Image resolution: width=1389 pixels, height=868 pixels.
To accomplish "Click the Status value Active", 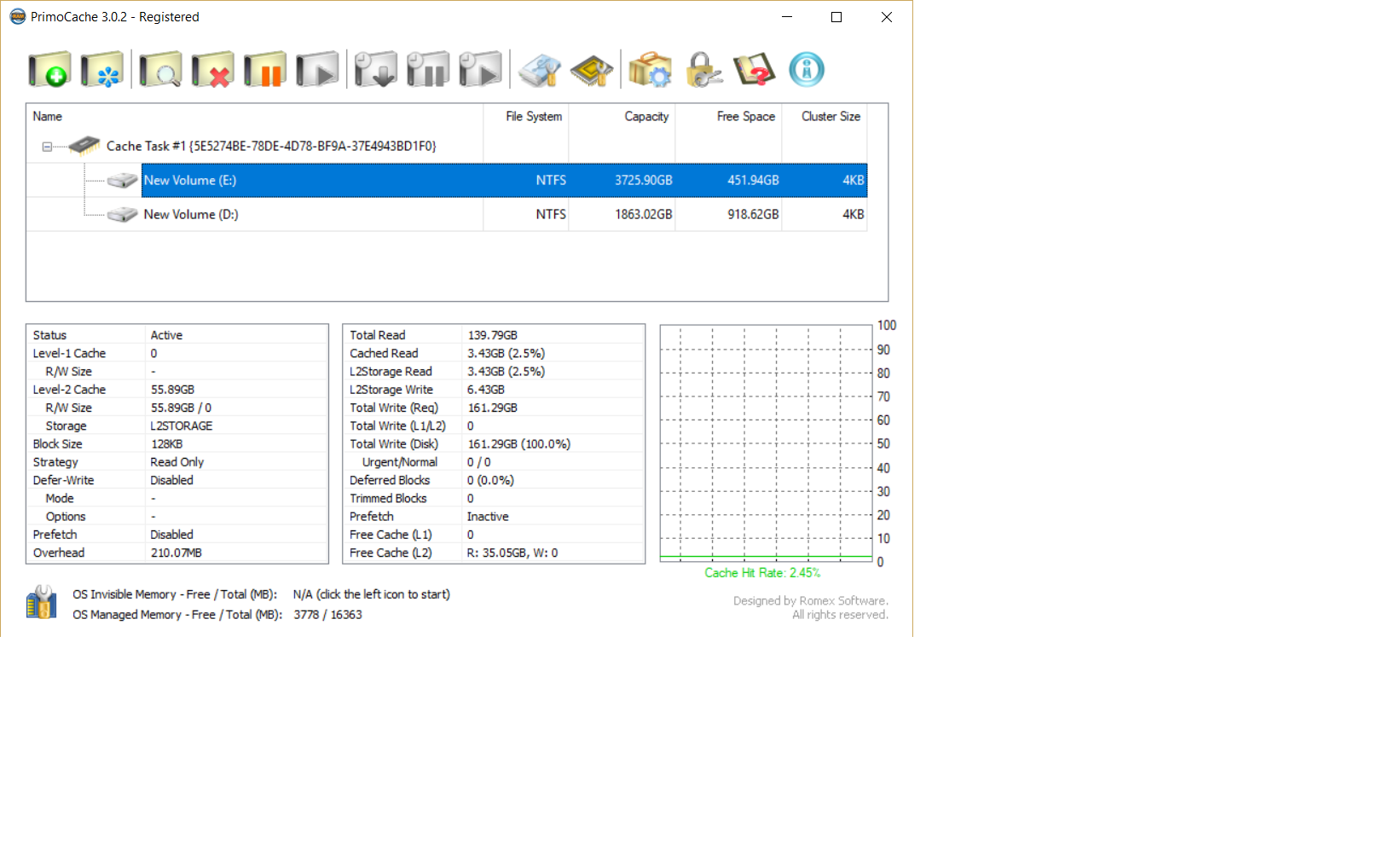I will [x=166, y=335].
